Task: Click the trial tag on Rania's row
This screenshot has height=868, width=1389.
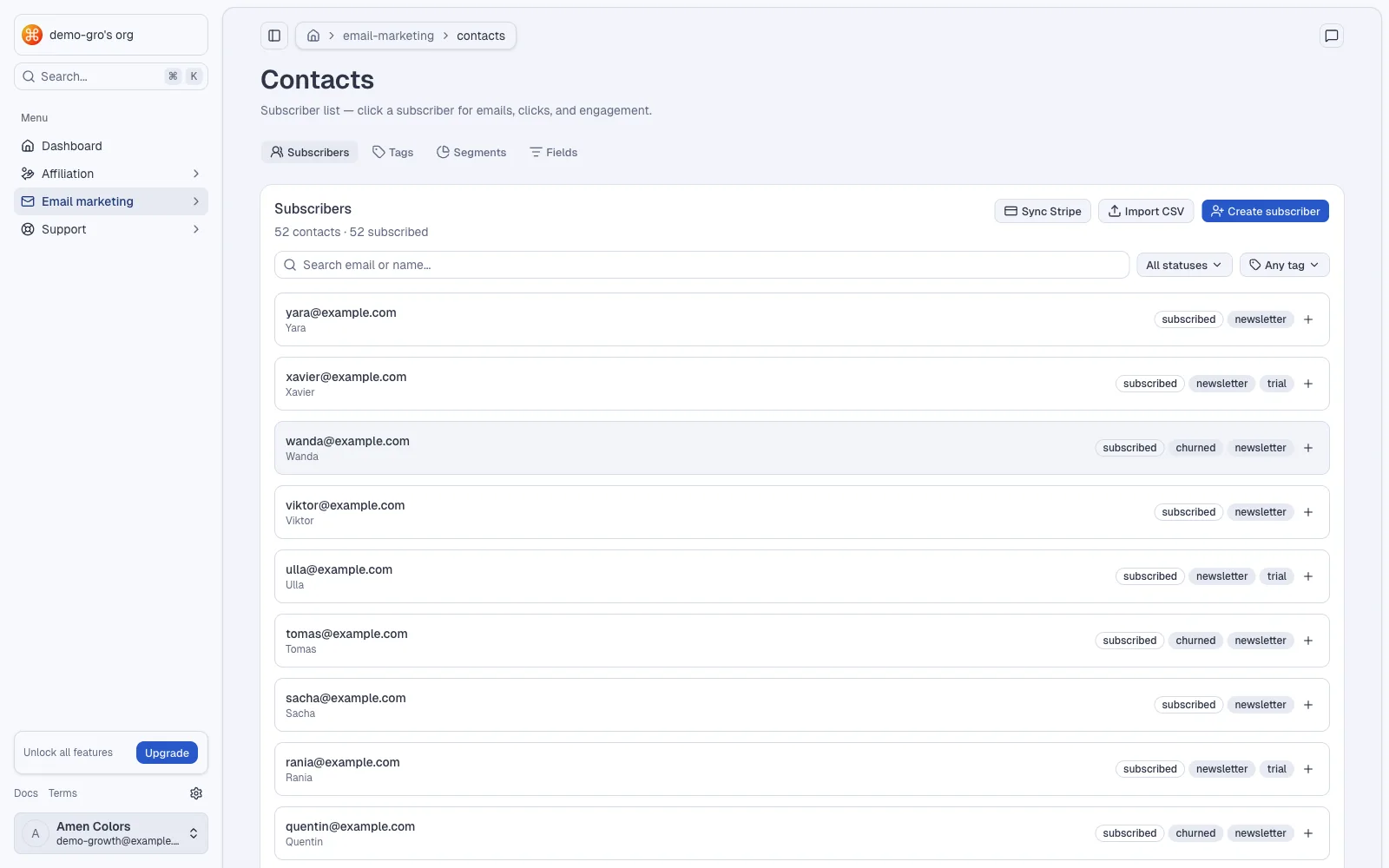Action: 1276,769
